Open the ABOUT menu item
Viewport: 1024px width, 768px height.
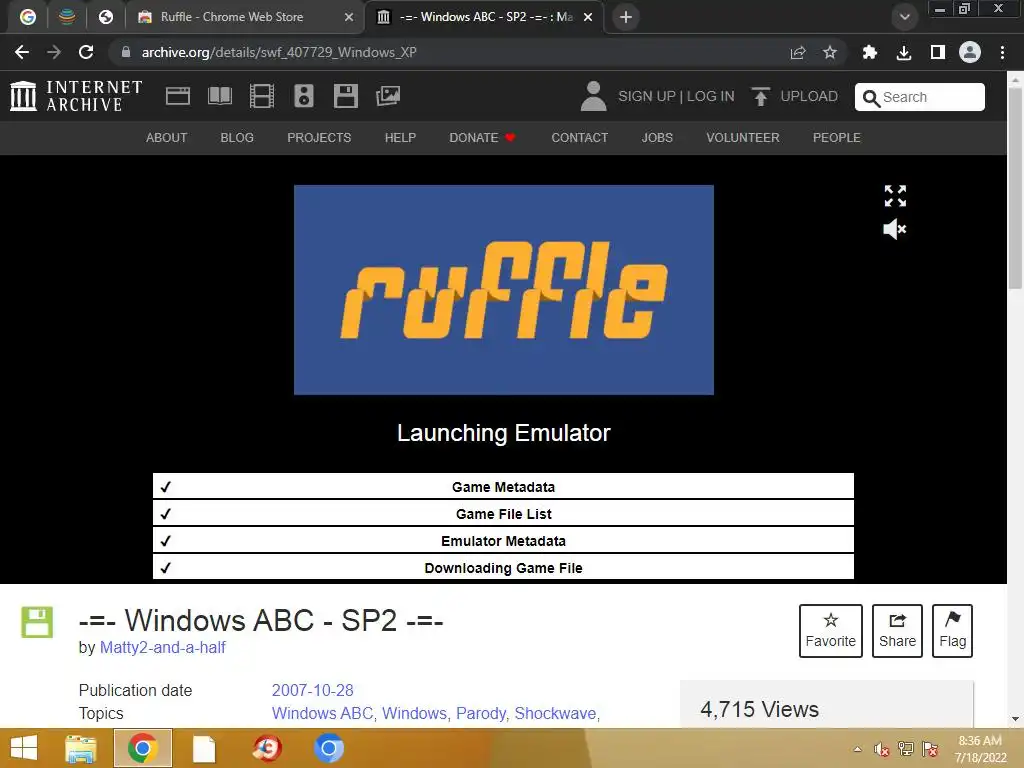tap(167, 138)
